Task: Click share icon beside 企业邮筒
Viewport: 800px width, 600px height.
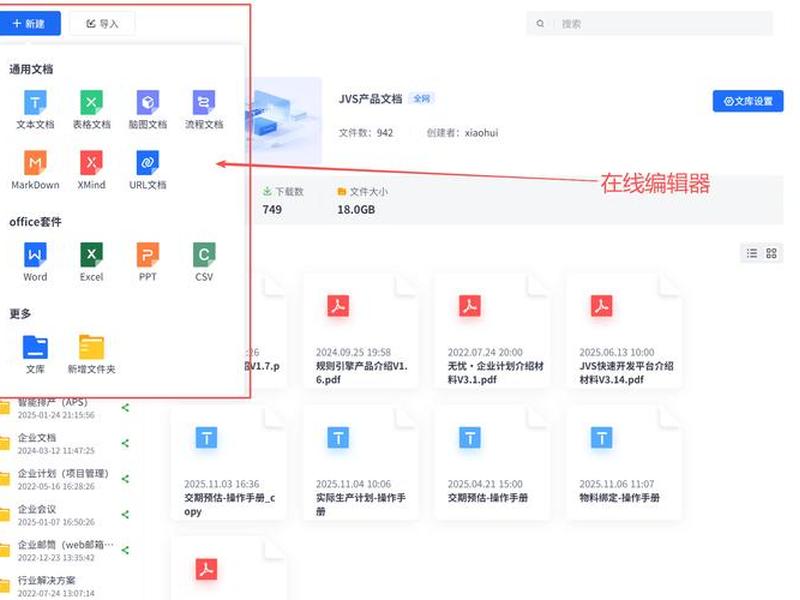Action: [x=125, y=550]
